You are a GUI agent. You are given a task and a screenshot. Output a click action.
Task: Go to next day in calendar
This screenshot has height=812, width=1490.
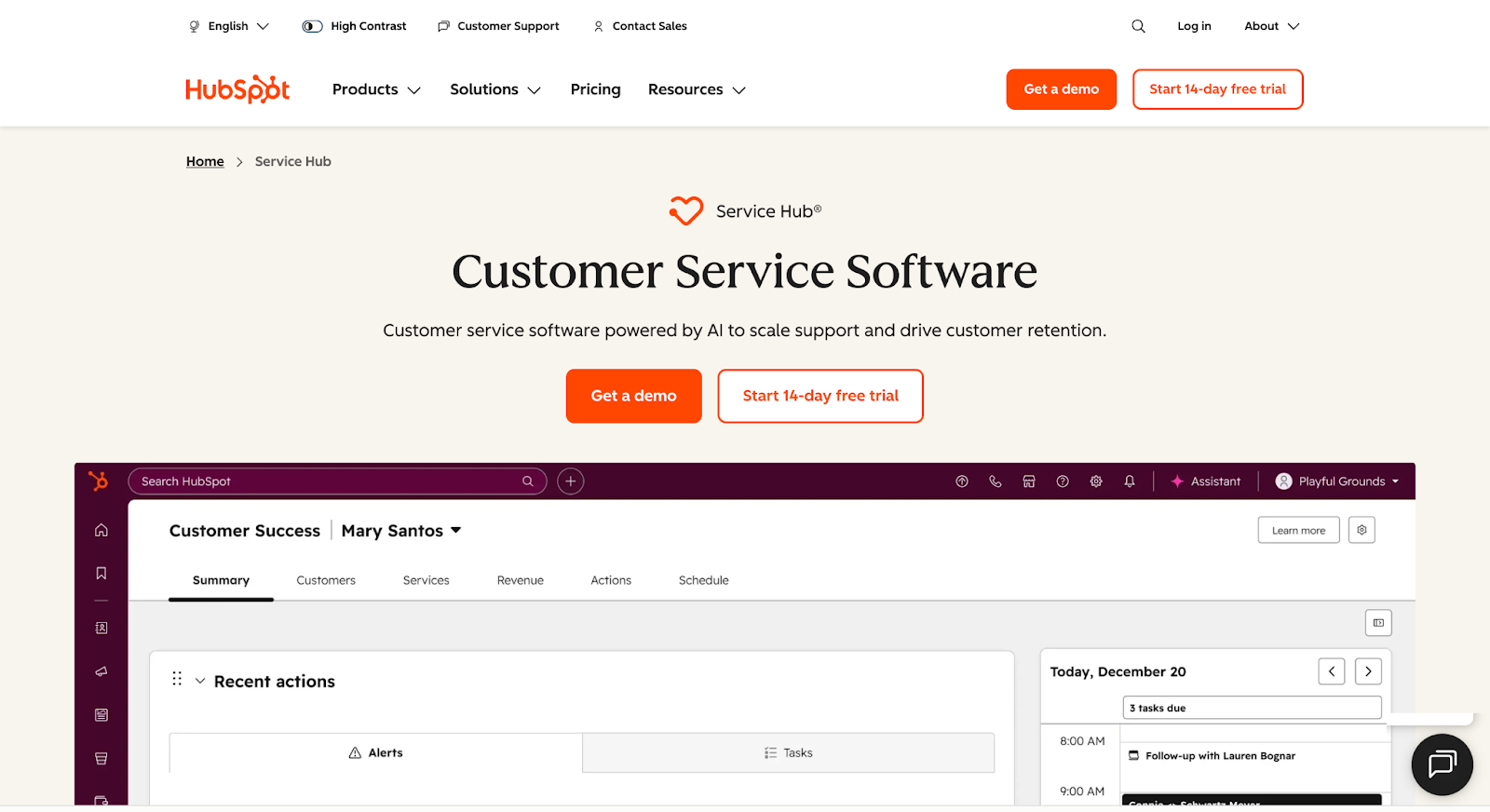1368,671
